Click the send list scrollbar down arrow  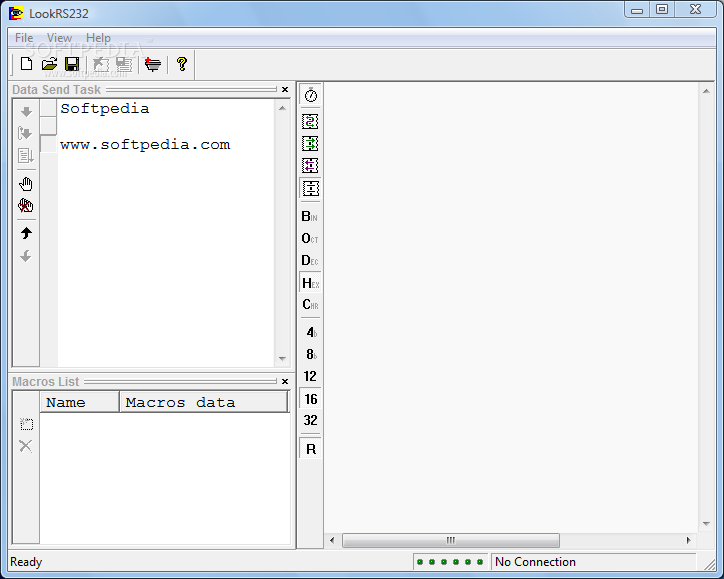point(282,359)
